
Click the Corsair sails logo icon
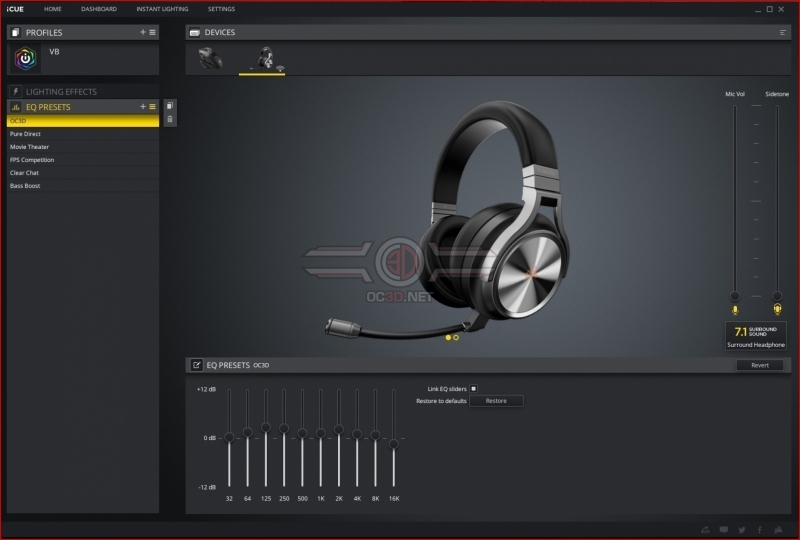[x=778, y=530]
